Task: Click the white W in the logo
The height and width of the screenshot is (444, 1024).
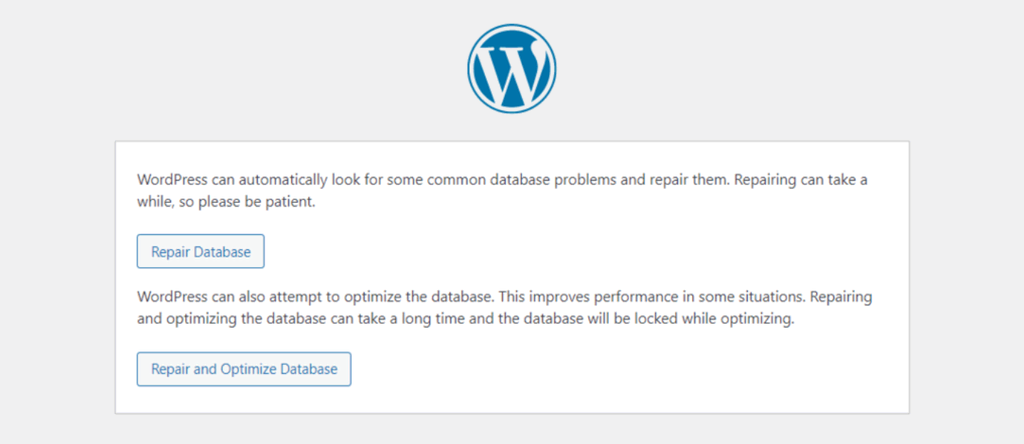Action: [x=511, y=68]
